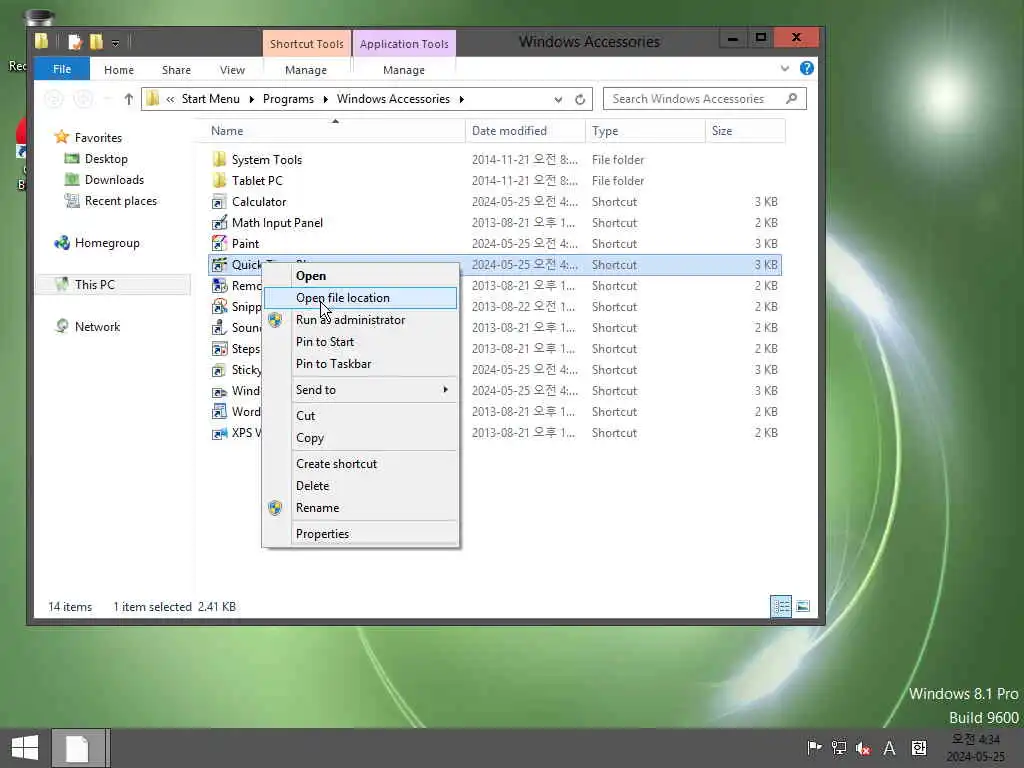Screen dimensions: 1024x768
Task: Select the Remote Desktop shortcut icon
Action: pyautogui.click(x=219, y=285)
